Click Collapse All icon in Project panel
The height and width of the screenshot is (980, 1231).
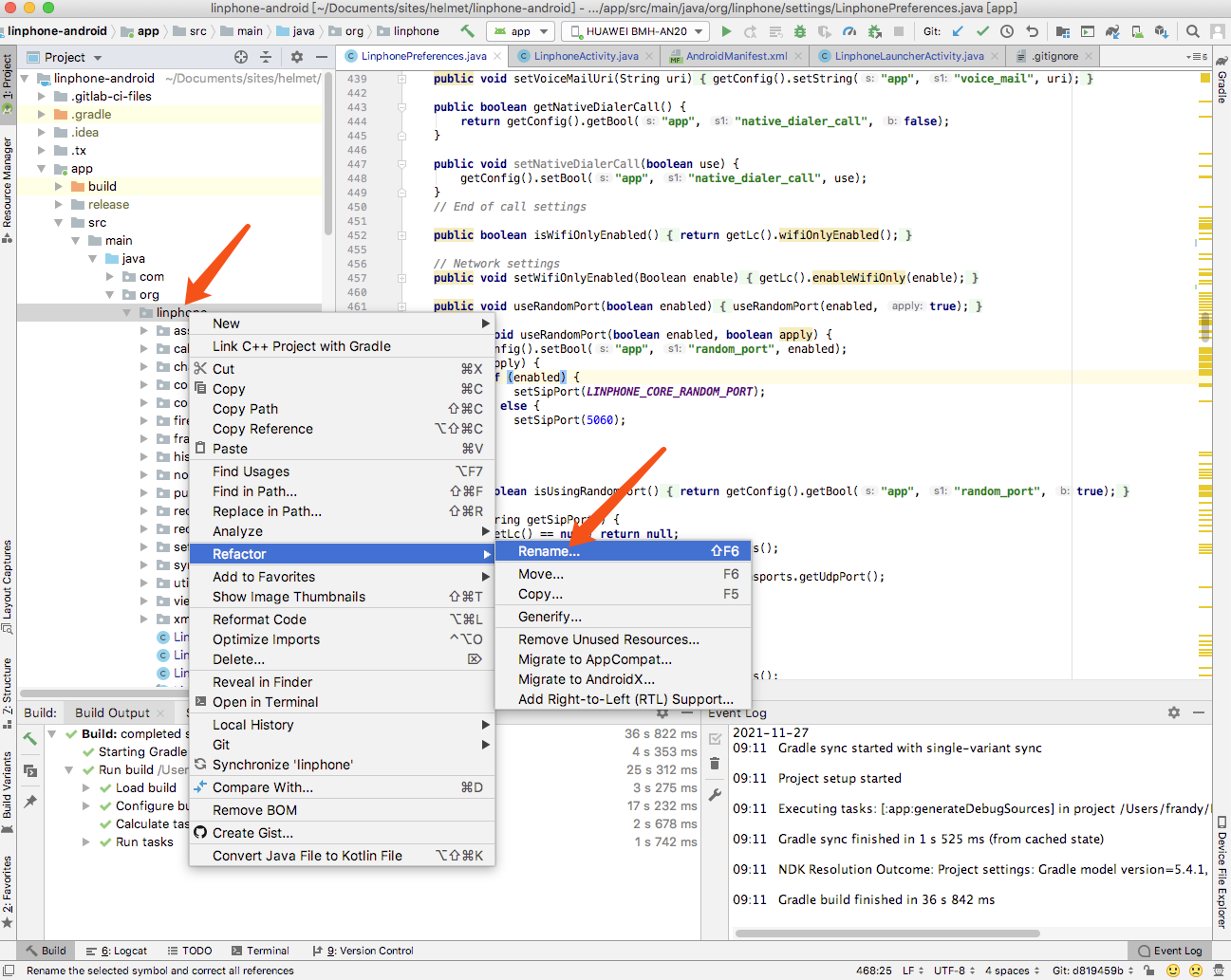point(266,57)
